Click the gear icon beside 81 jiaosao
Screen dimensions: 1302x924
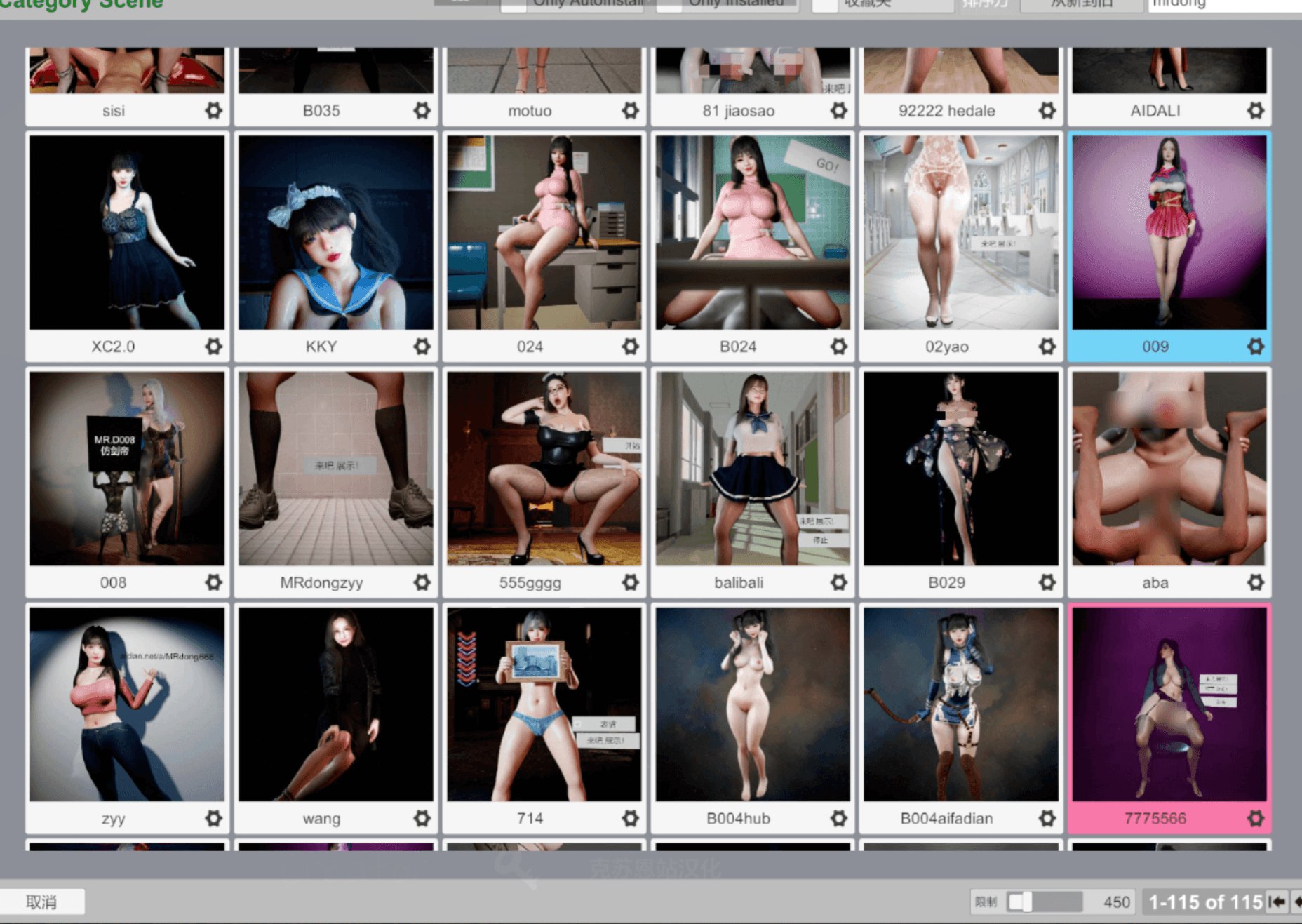(838, 110)
